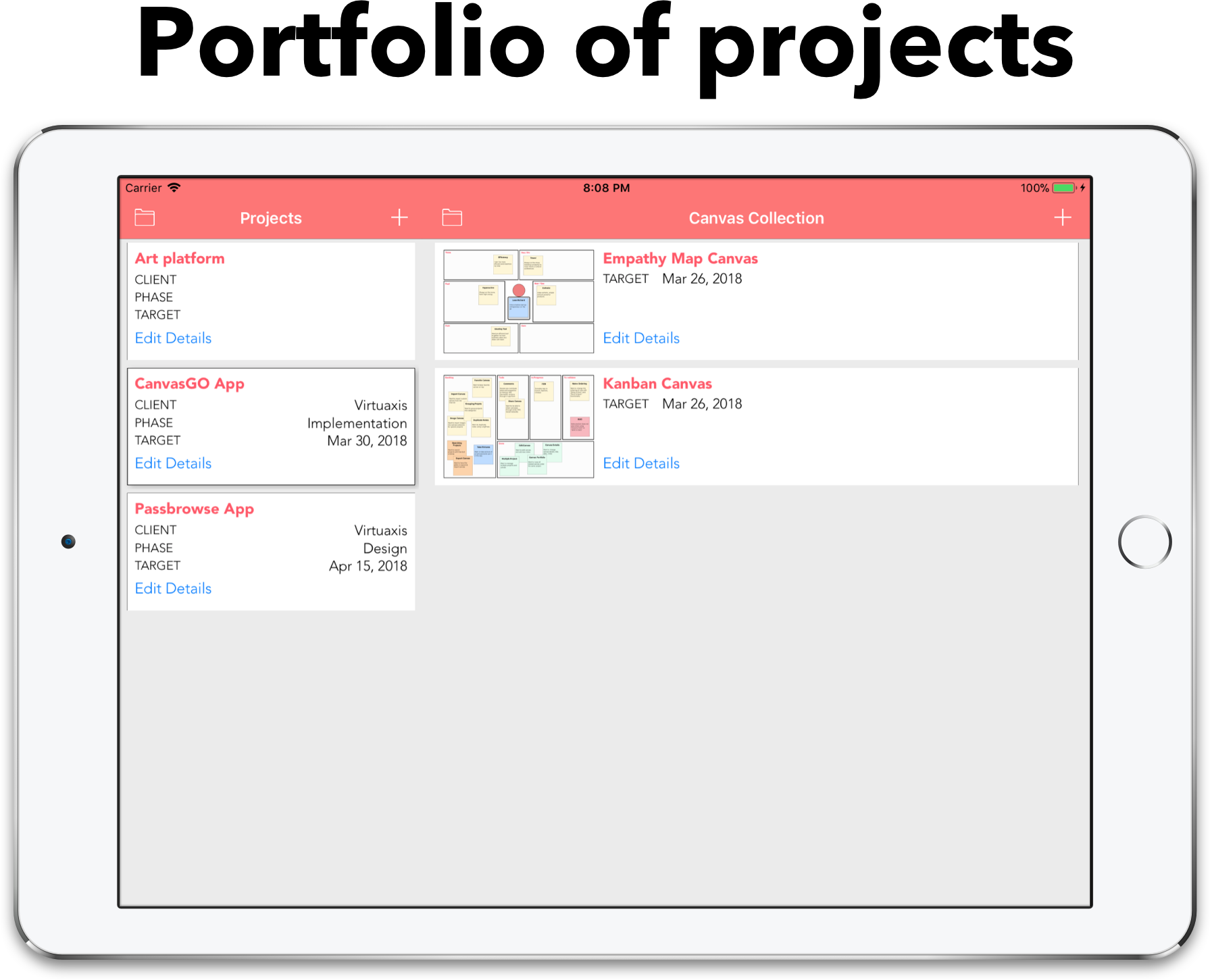The width and height of the screenshot is (1210, 980).
Task: Tap the plus icon to create a new canvas
Action: [1062, 217]
